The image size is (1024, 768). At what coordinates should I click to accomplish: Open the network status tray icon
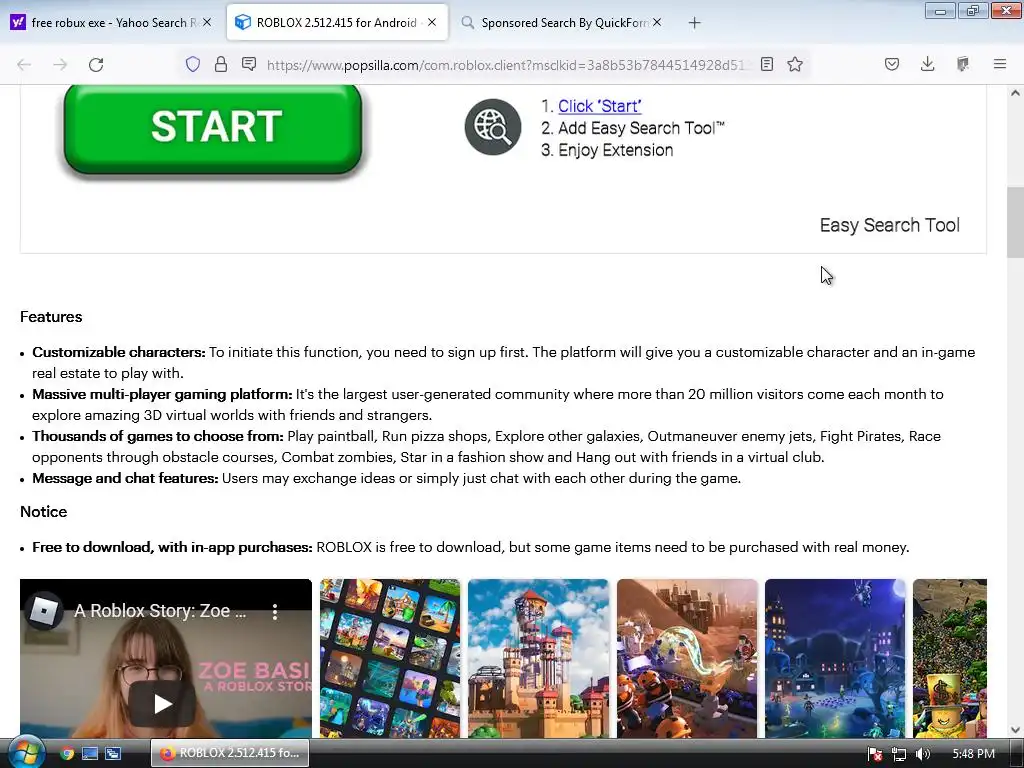pos(899,754)
